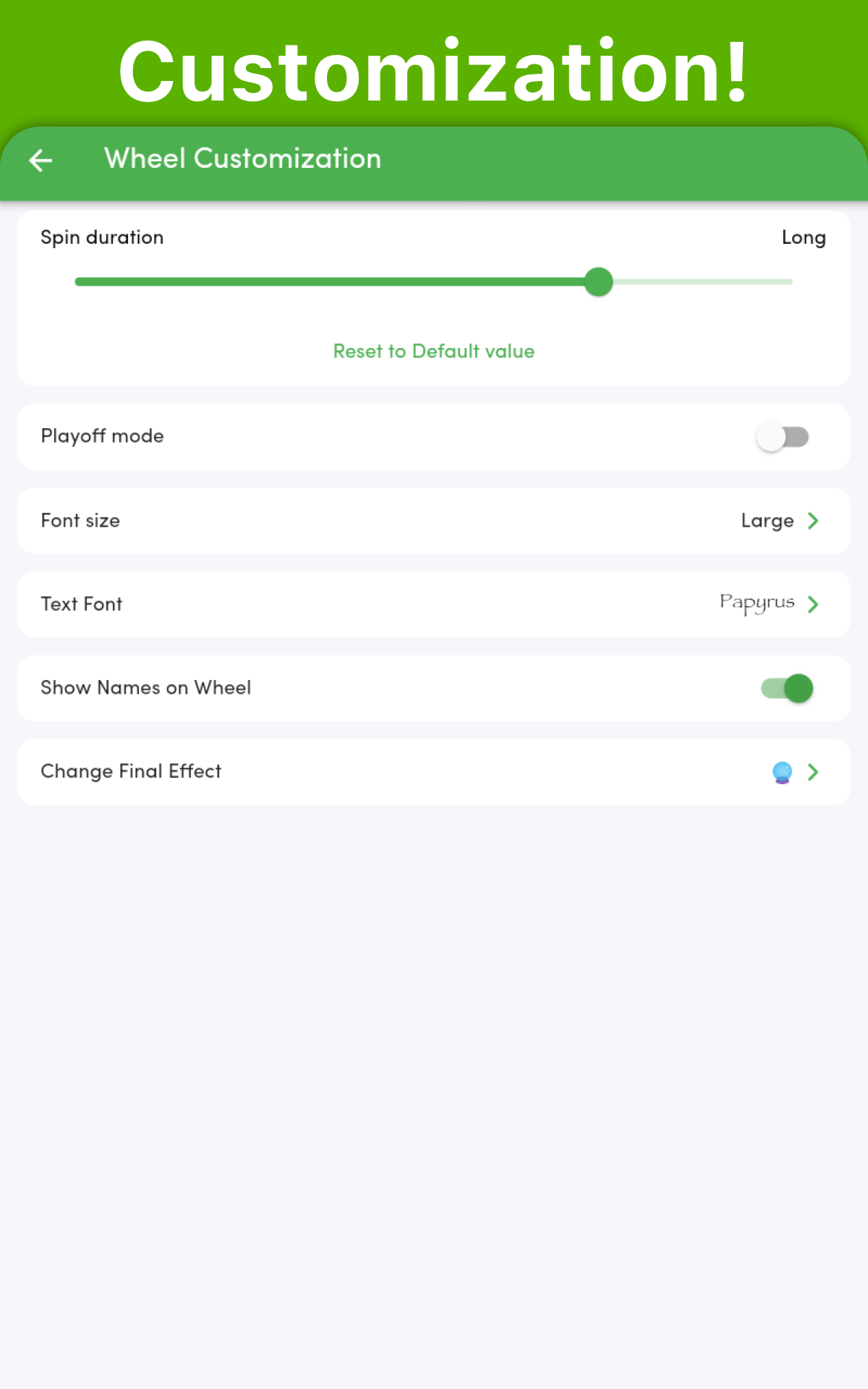Image resolution: width=868 pixels, height=1389 pixels.
Task: Click the Spin duration label
Action: 102,237
